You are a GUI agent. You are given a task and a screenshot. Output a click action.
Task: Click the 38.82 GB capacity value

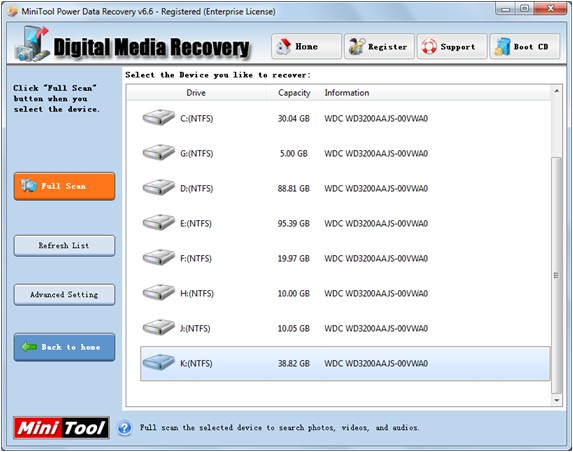tap(294, 364)
